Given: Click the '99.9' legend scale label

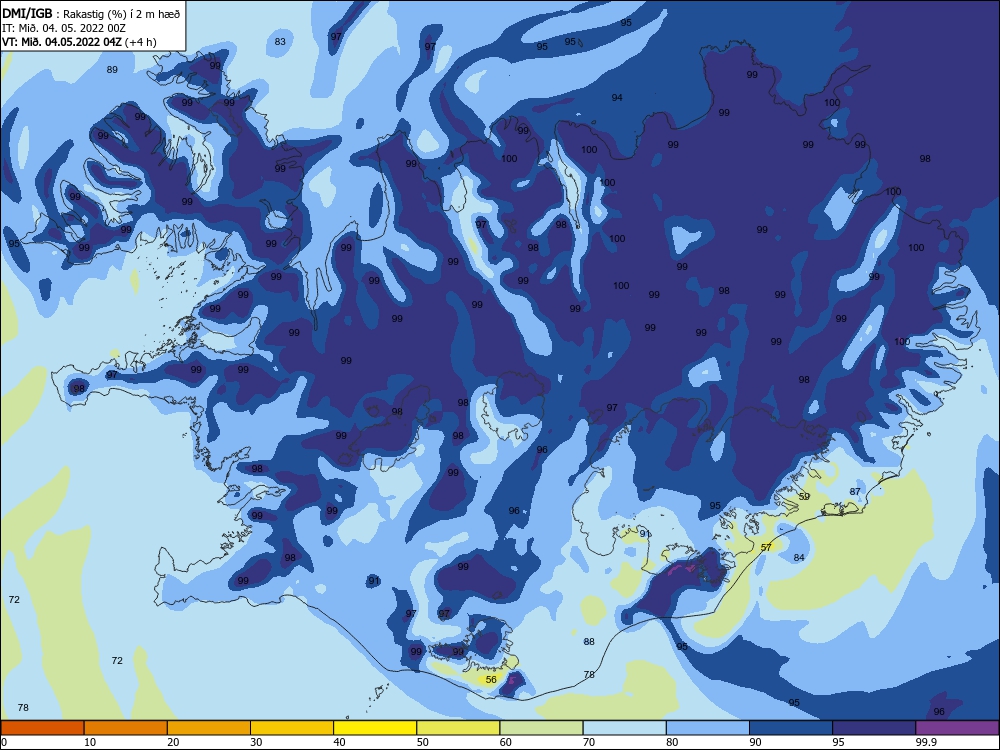Looking at the screenshot, I should (926, 742).
